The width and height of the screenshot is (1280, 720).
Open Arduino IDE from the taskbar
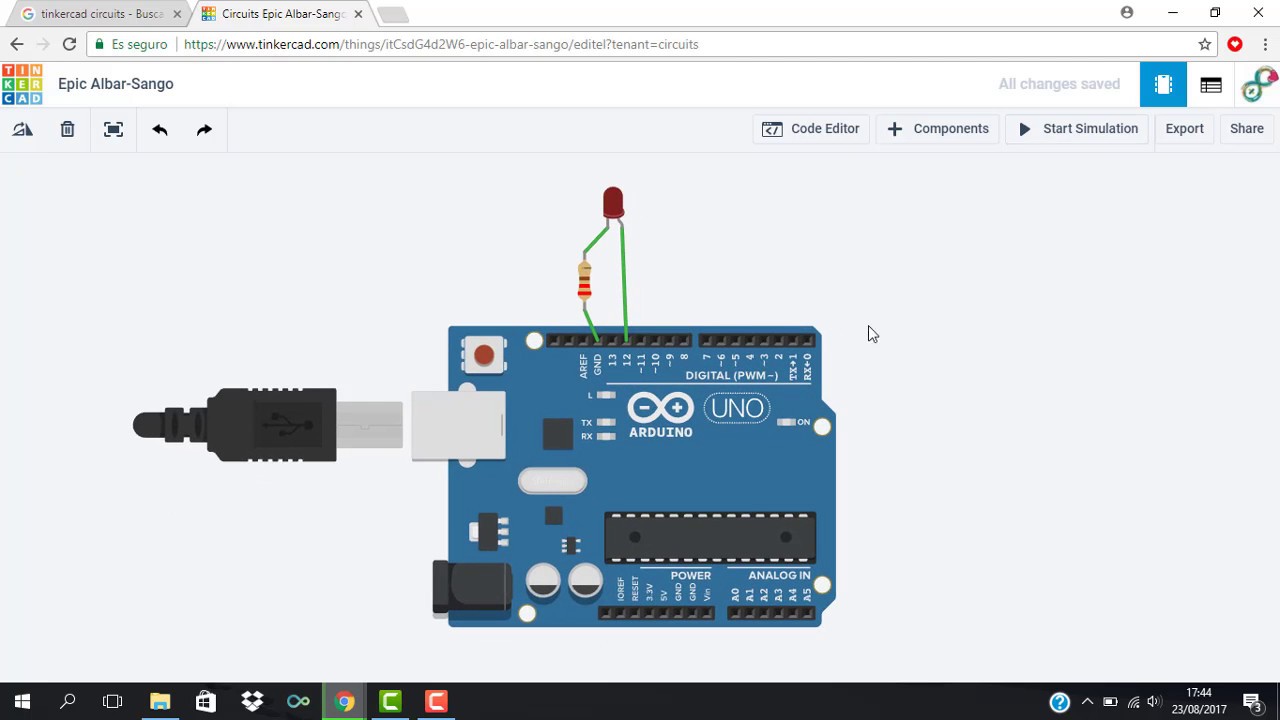tap(298, 702)
